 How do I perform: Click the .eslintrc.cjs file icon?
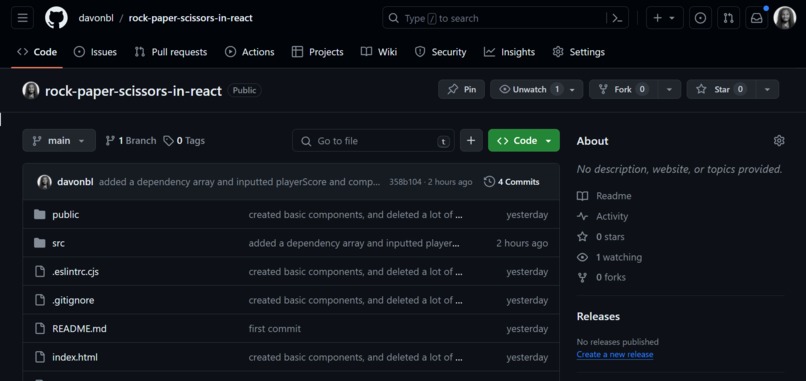point(40,271)
